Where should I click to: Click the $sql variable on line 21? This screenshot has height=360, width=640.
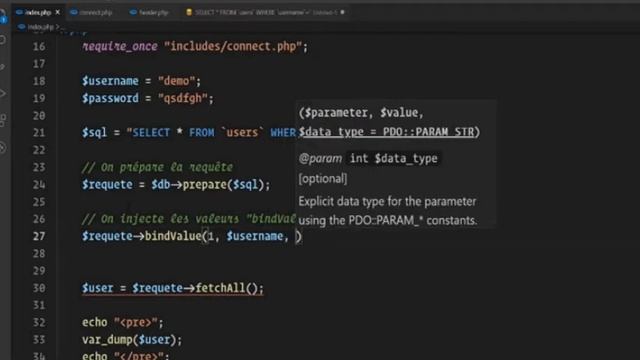point(95,133)
